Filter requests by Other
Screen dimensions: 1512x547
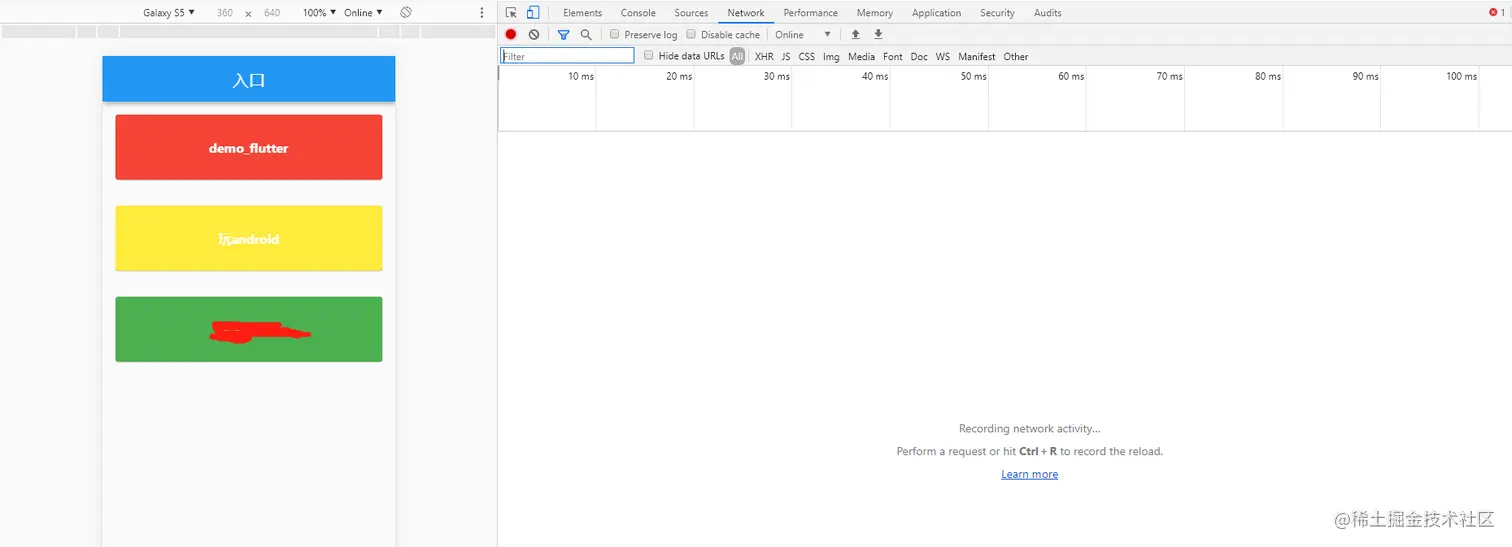1016,56
